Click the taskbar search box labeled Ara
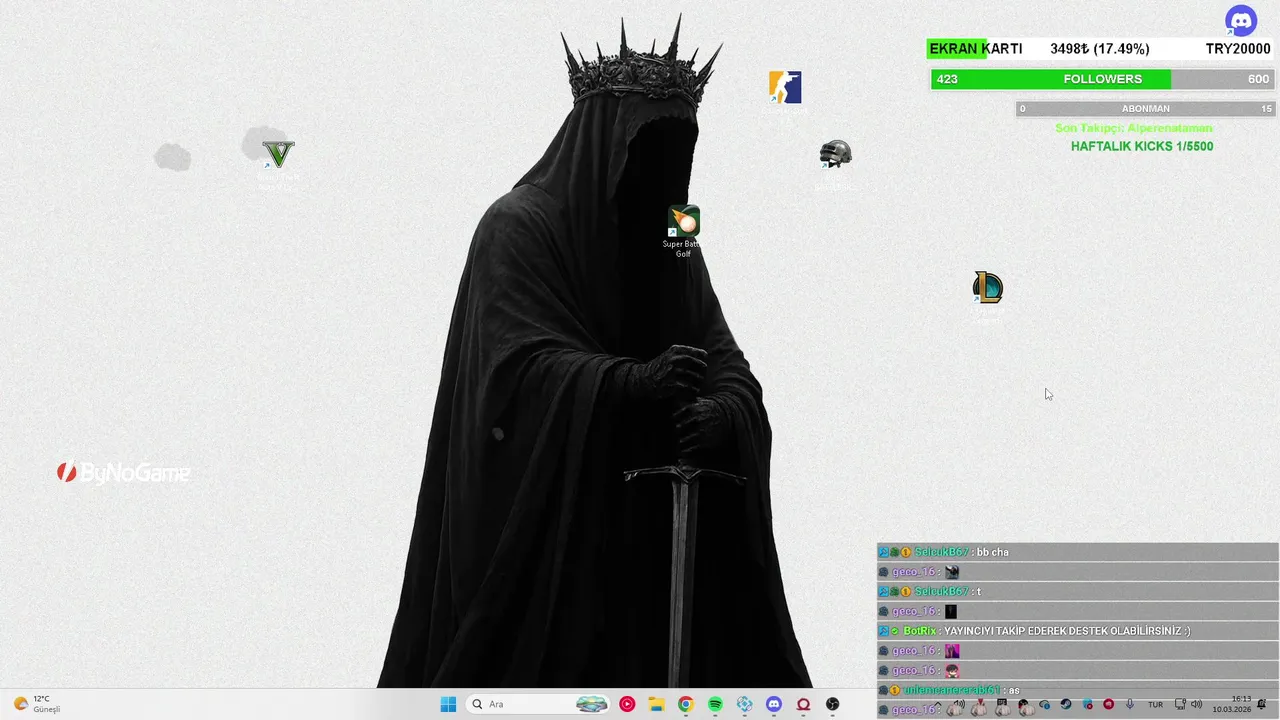The image size is (1280, 720). point(538,704)
